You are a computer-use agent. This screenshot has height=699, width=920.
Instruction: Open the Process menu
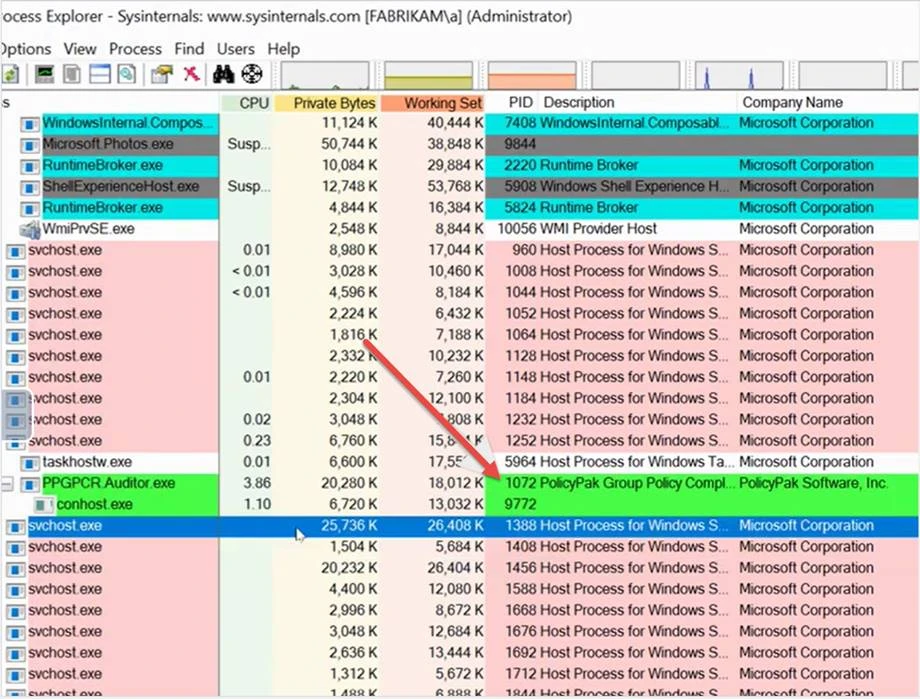135,49
